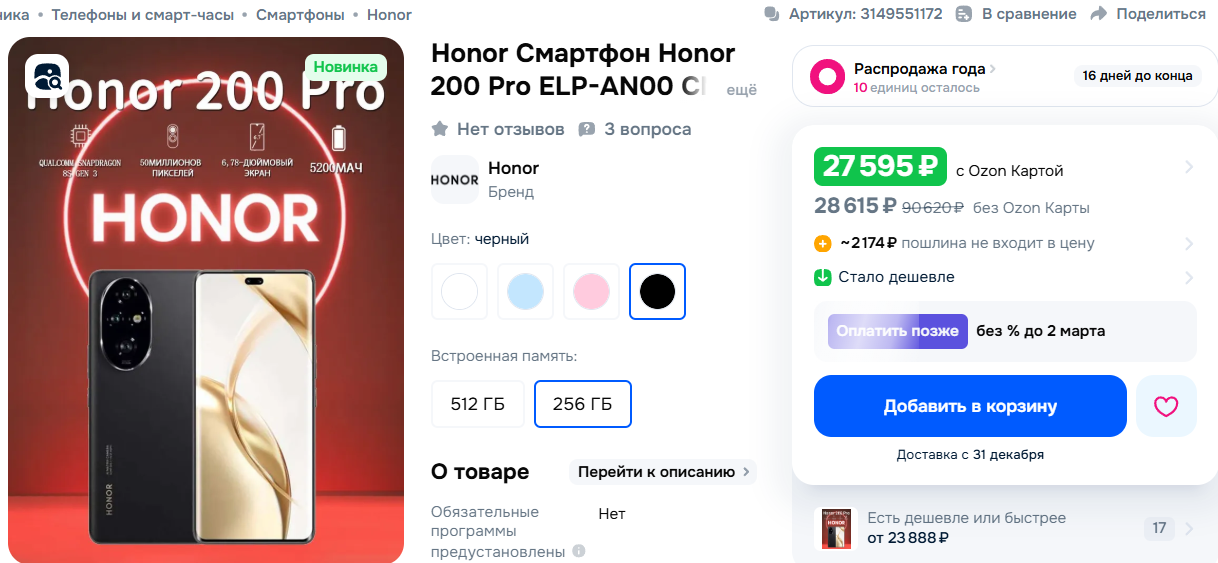Choose the white color option
The height and width of the screenshot is (563, 1218).
[x=459, y=292]
